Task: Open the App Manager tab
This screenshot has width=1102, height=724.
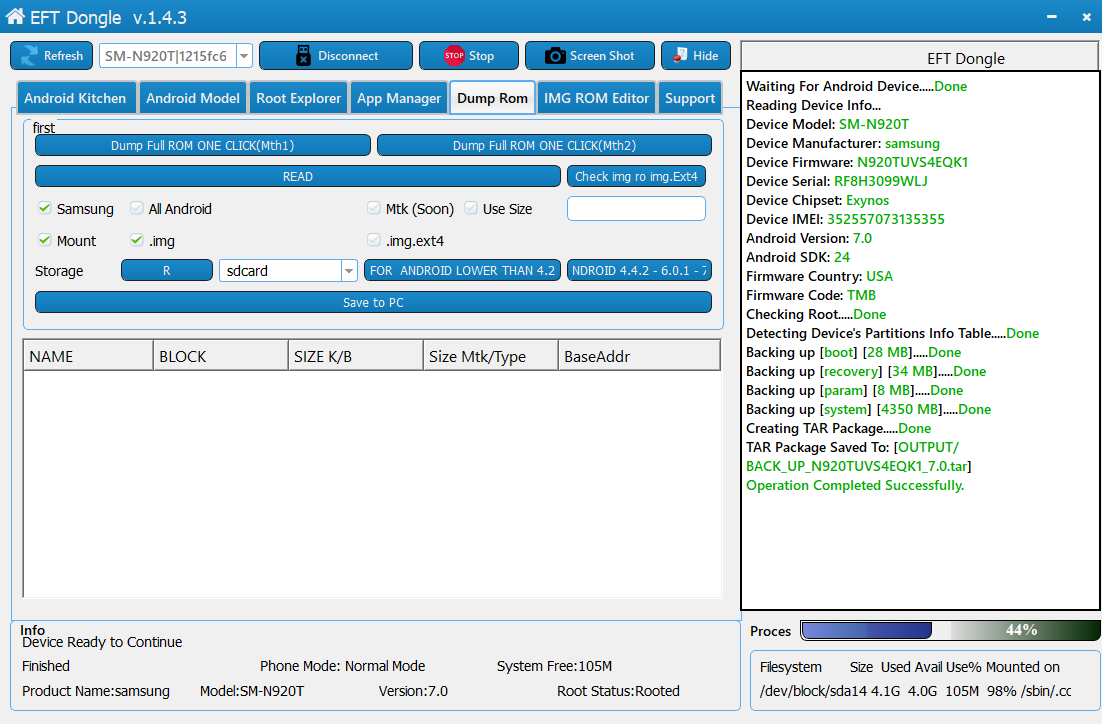Action: coord(398,98)
